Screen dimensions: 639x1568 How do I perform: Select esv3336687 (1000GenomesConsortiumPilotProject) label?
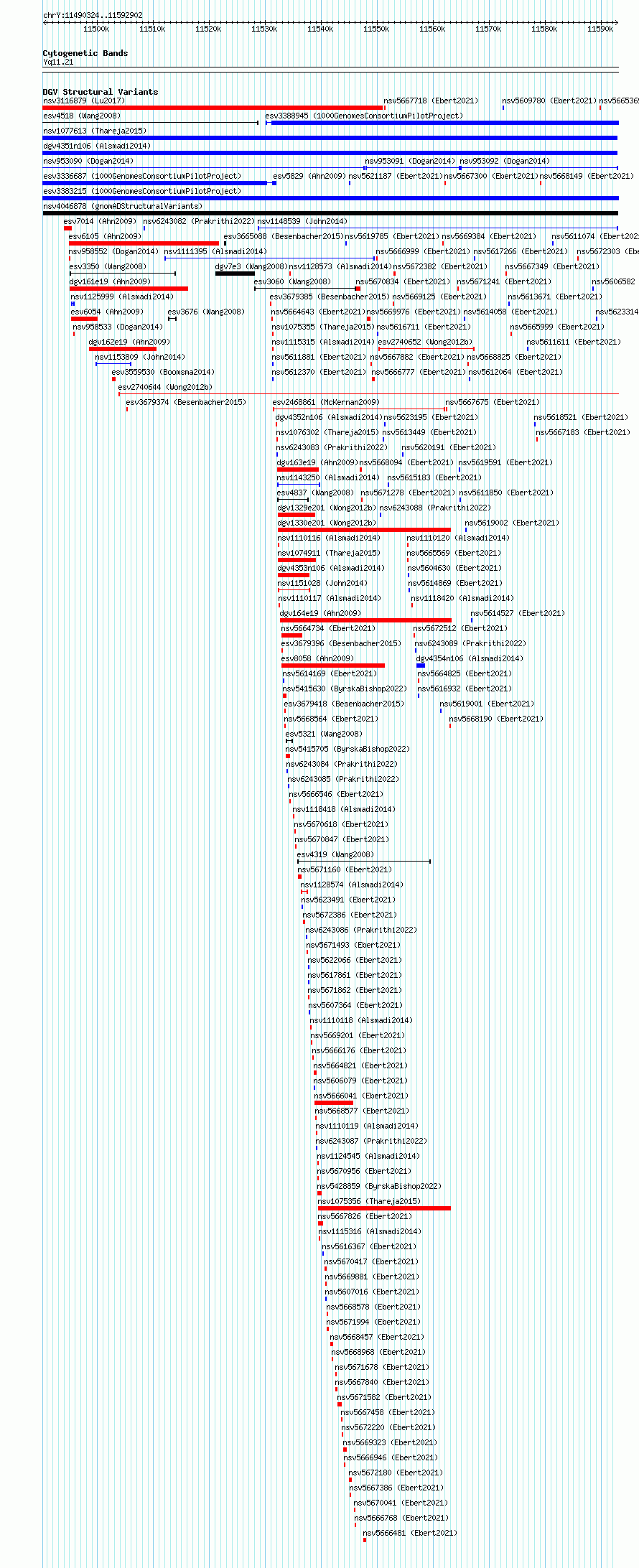coord(142,176)
